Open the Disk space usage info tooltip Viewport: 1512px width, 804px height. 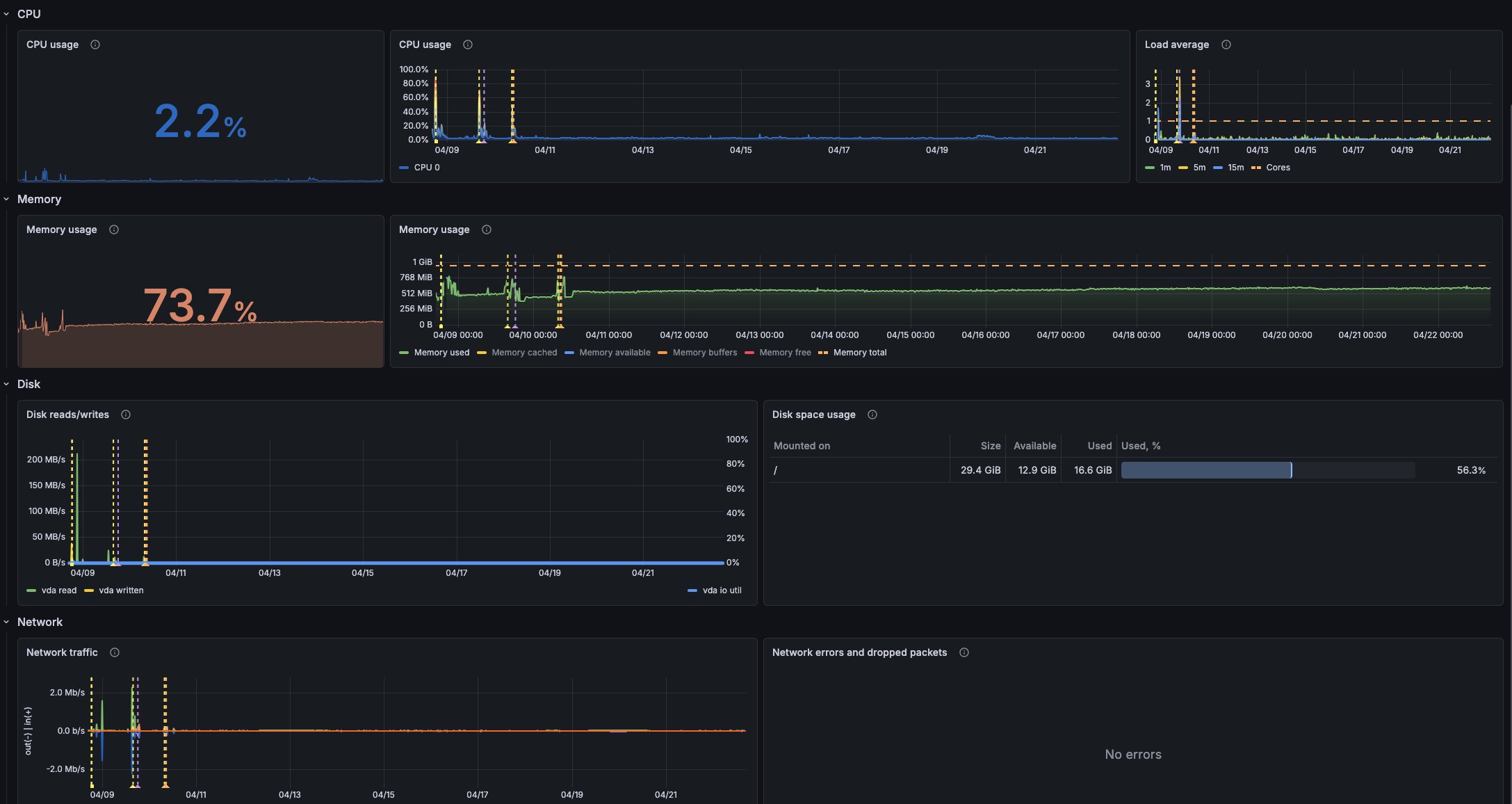coord(872,414)
